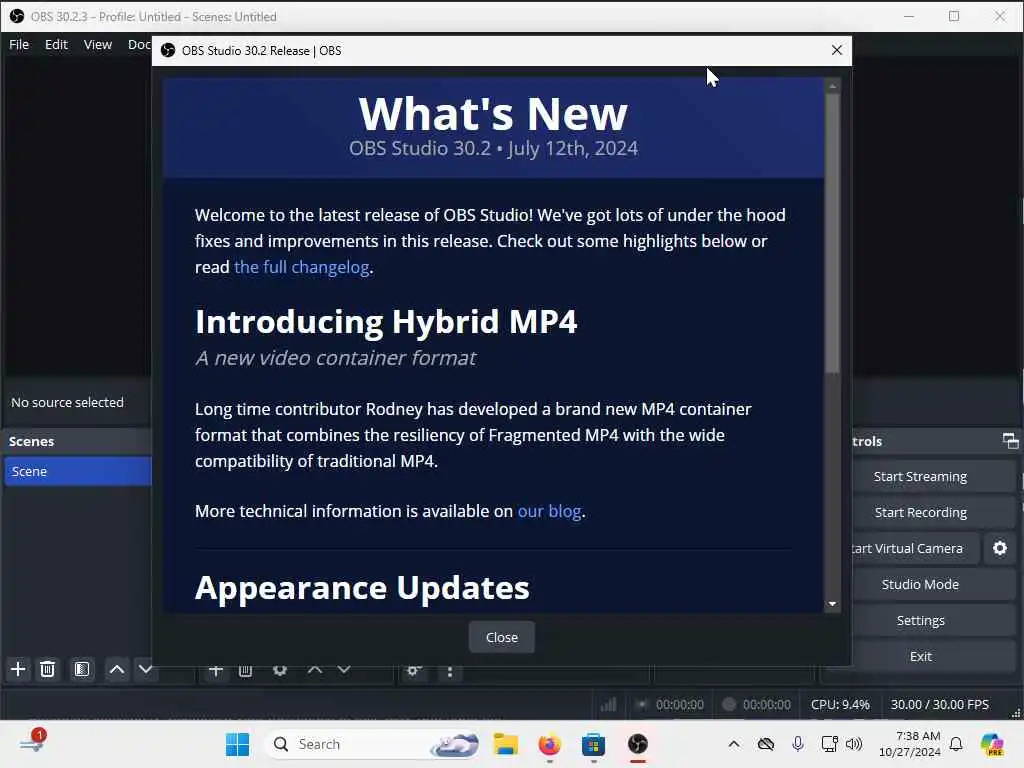Viewport: 1024px width, 768px height.
Task: Open the Edit menu
Action: (56, 44)
